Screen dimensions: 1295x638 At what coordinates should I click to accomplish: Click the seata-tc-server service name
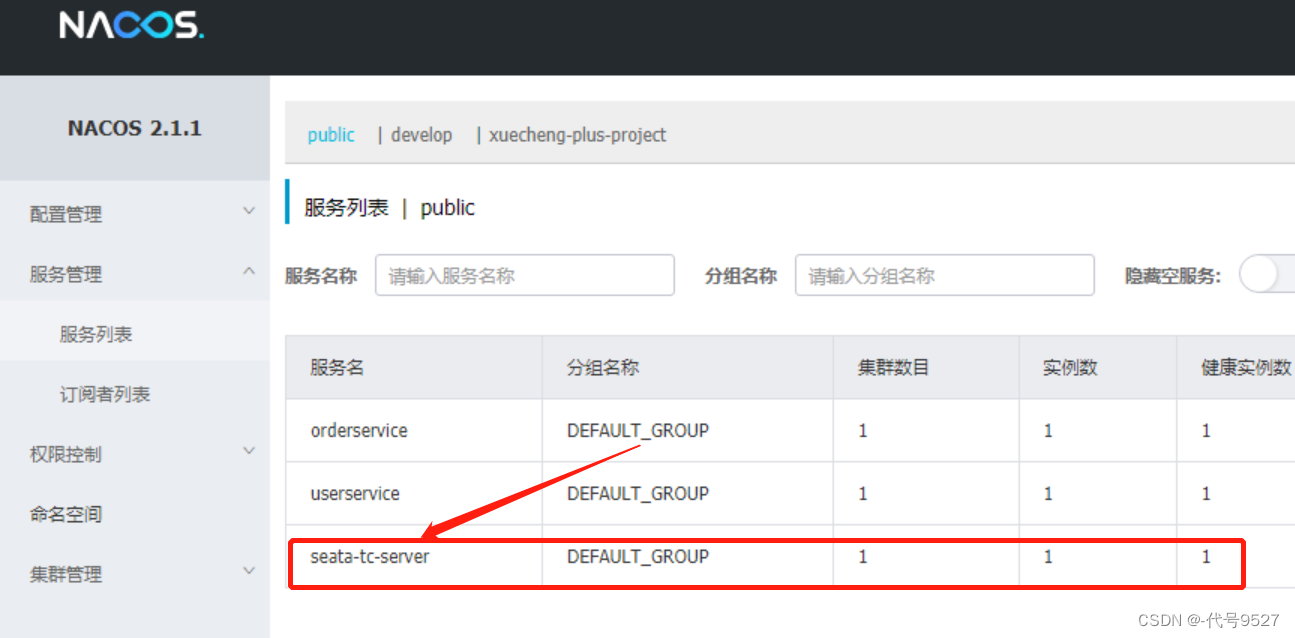click(370, 556)
